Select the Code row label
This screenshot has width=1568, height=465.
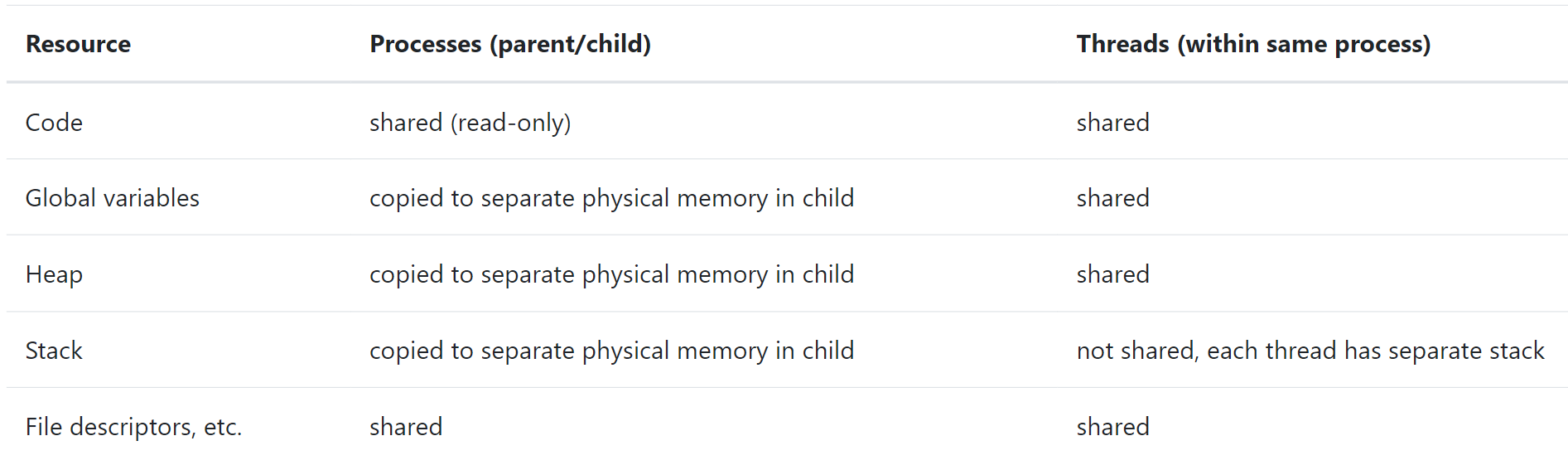point(54,123)
